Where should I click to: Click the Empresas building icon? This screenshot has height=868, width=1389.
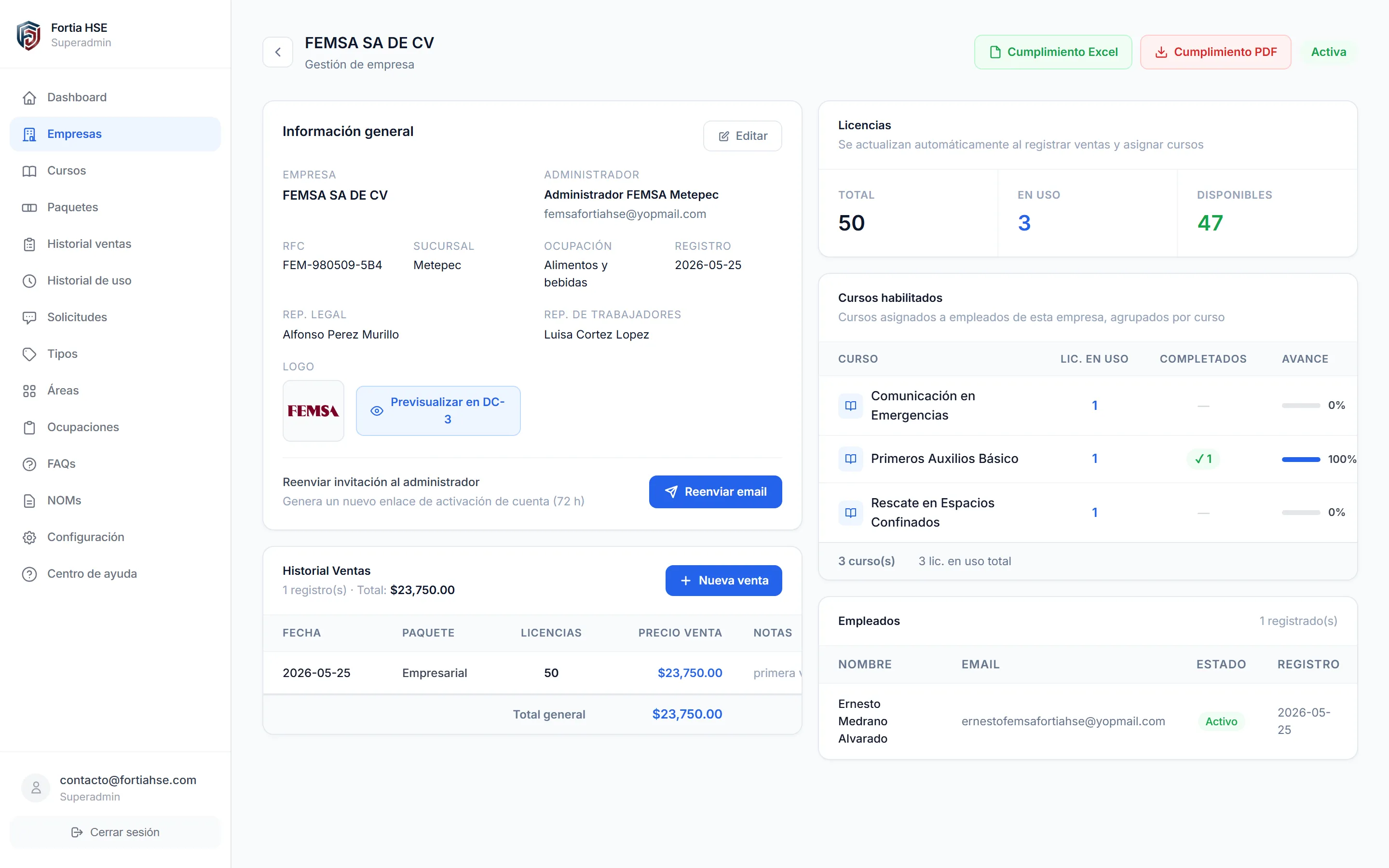[29, 135]
